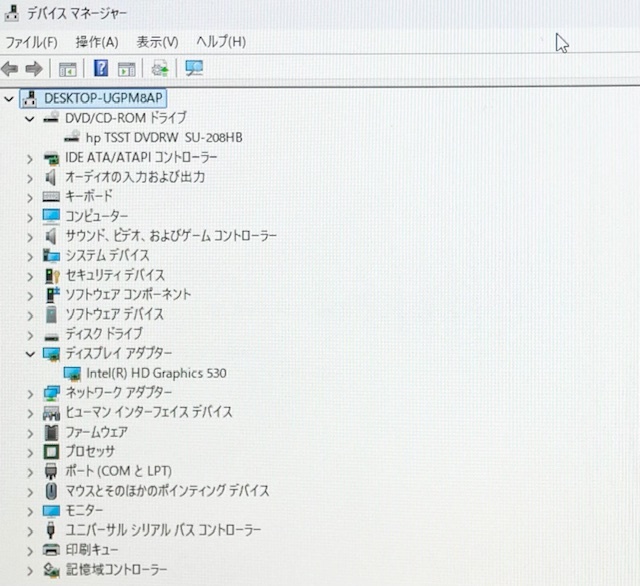Click the scan for hardware changes monitor icon
Viewport: 640px width, 586px height.
pos(194,68)
